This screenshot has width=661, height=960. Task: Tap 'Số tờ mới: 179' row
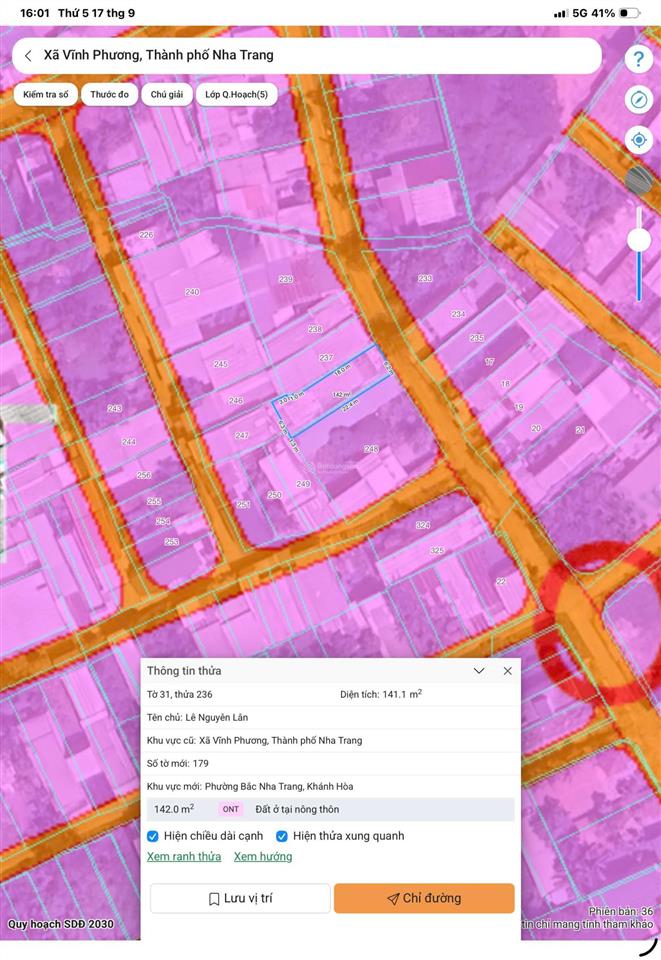coord(330,763)
